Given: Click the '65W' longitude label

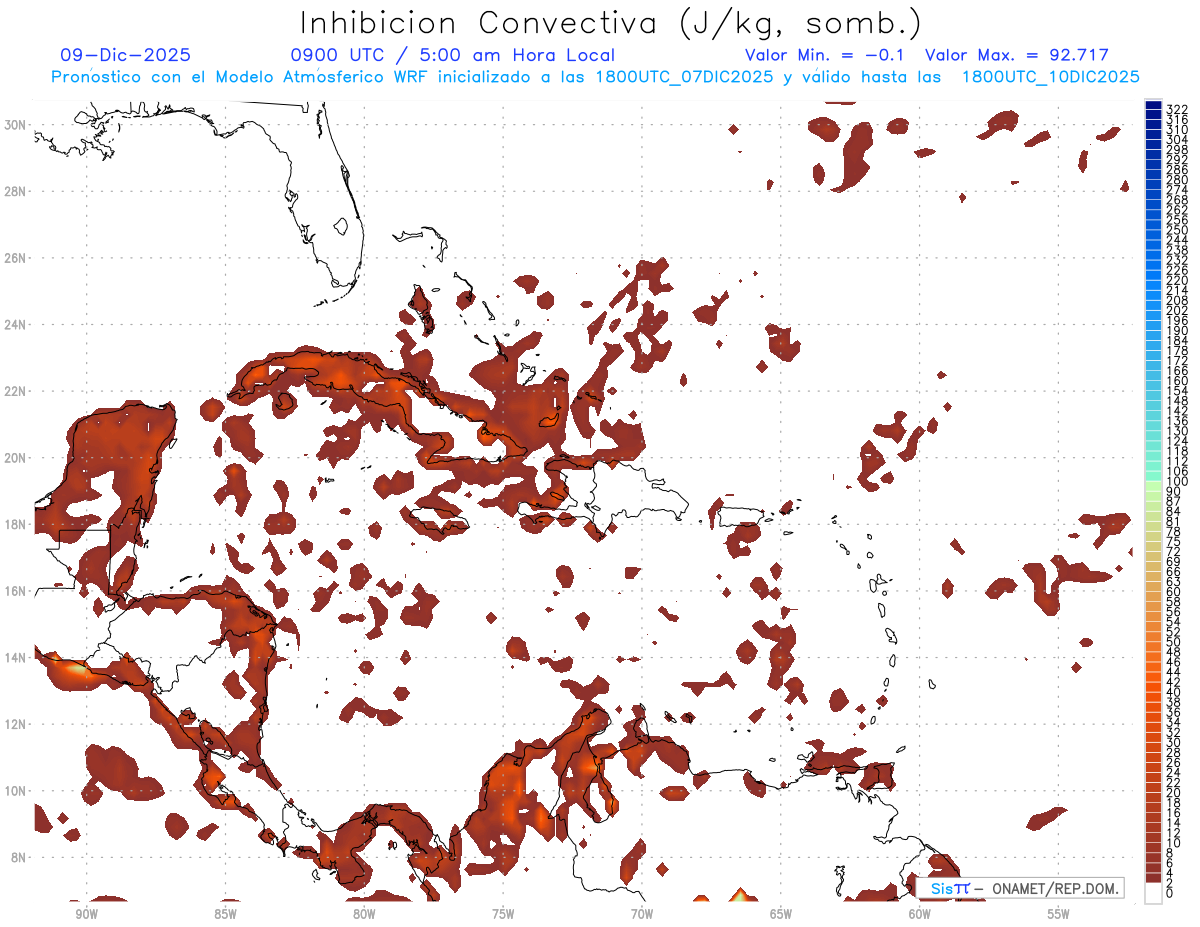Looking at the screenshot, I should coord(781,914).
